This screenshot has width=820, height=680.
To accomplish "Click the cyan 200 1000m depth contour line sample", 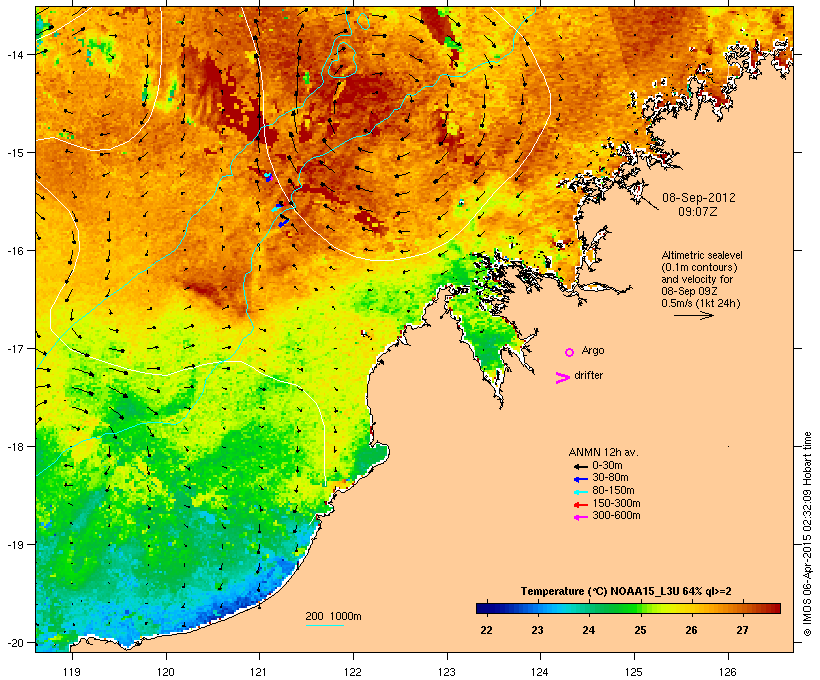I will [x=324, y=625].
